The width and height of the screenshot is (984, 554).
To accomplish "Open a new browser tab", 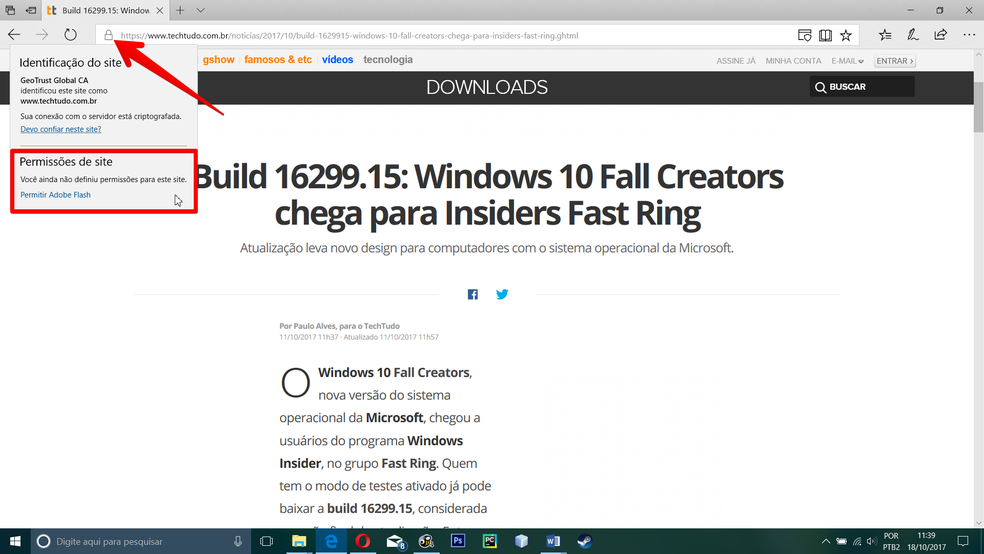I will [x=180, y=10].
